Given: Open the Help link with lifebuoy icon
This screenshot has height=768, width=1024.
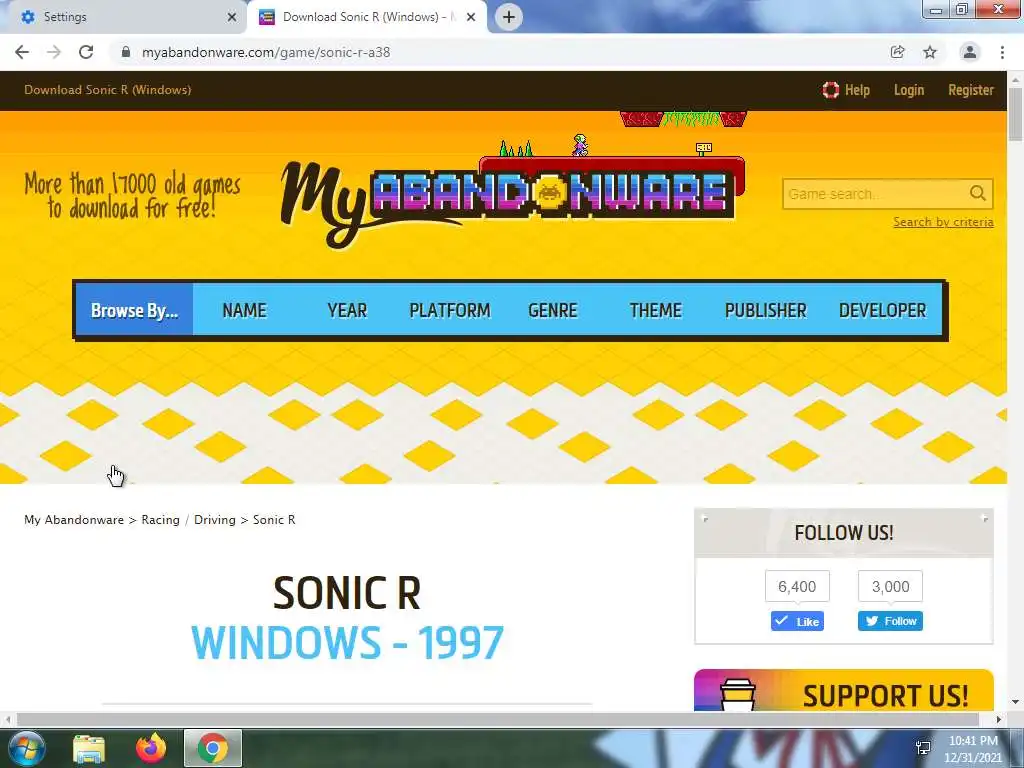Looking at the screenshot, I should coord(846,90).
